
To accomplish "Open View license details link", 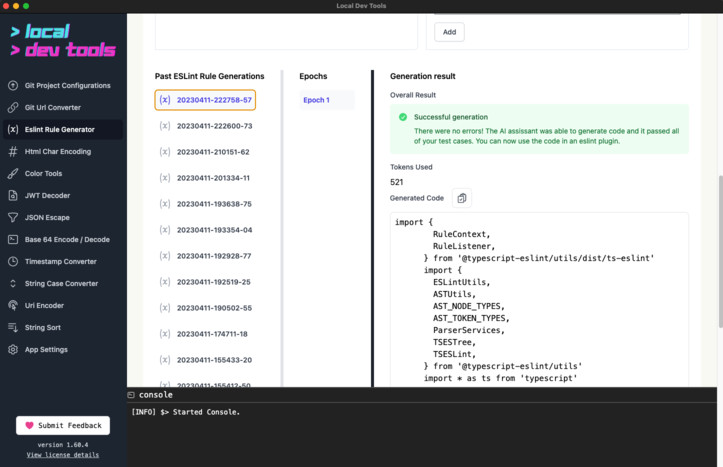I will click(63, 455).
